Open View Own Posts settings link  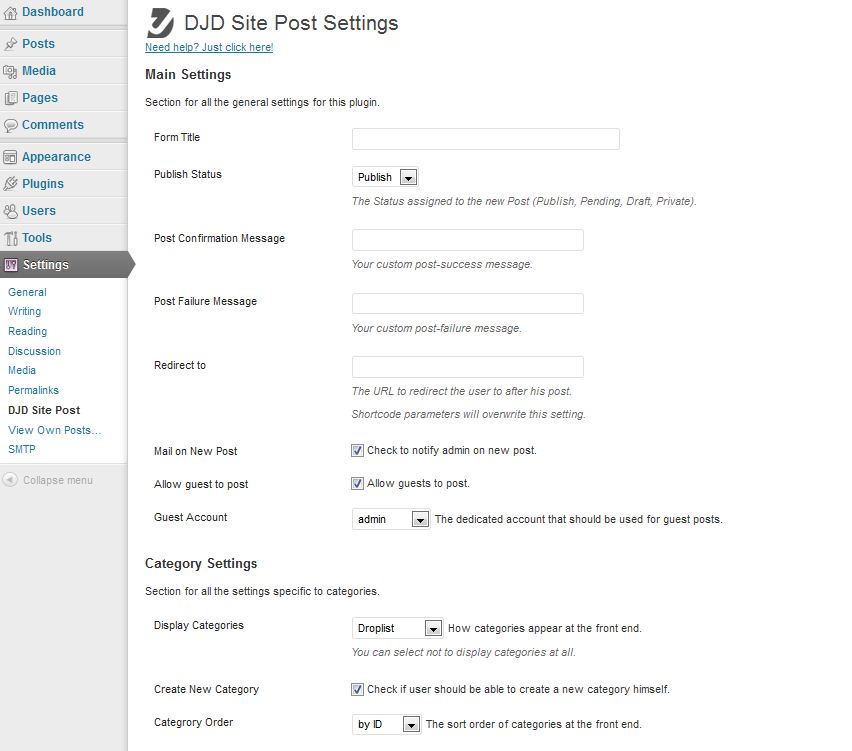54,430
